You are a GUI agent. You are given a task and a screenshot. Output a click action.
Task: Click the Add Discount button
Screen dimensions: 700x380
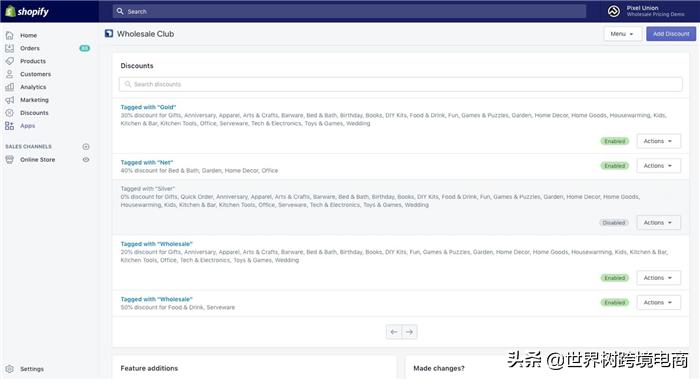coord(671,34)
